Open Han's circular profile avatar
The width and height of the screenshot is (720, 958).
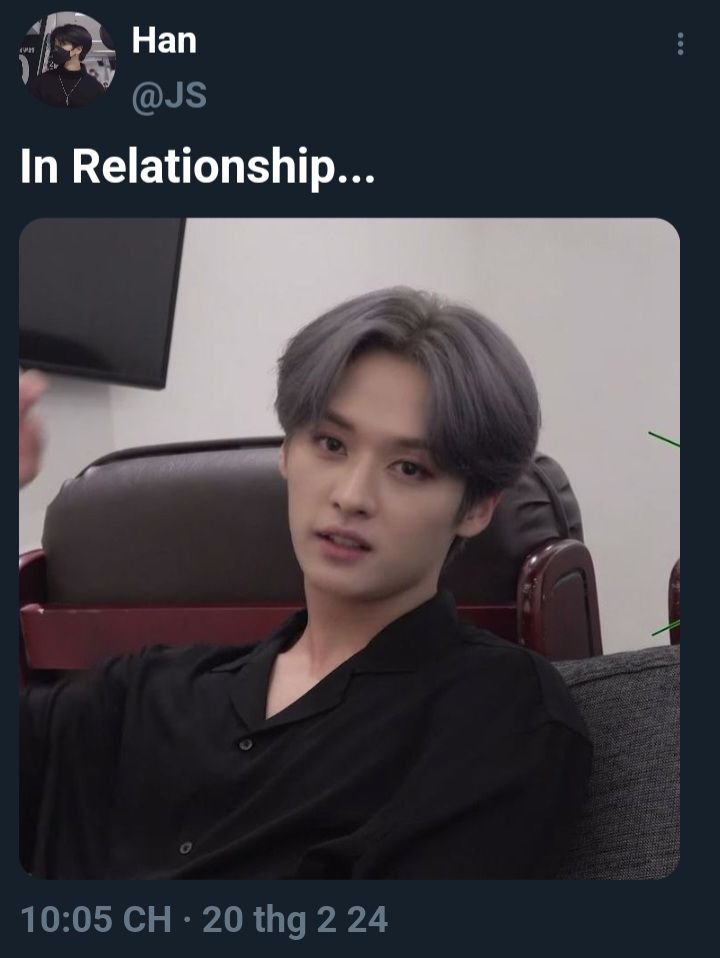(x=67, y=60)
